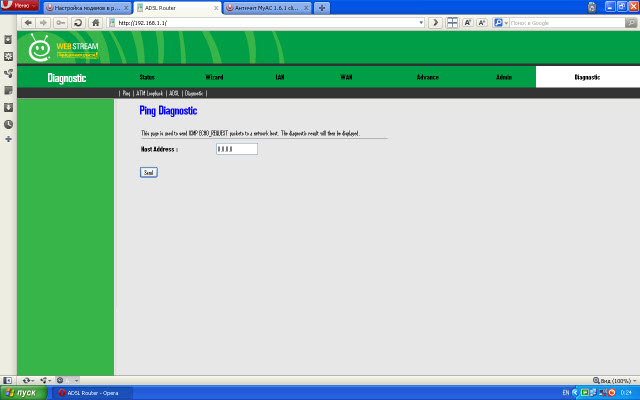Viewport: 640px width, 400px height.
Task: Click the password wand key icon
Action: coord(60,23)
